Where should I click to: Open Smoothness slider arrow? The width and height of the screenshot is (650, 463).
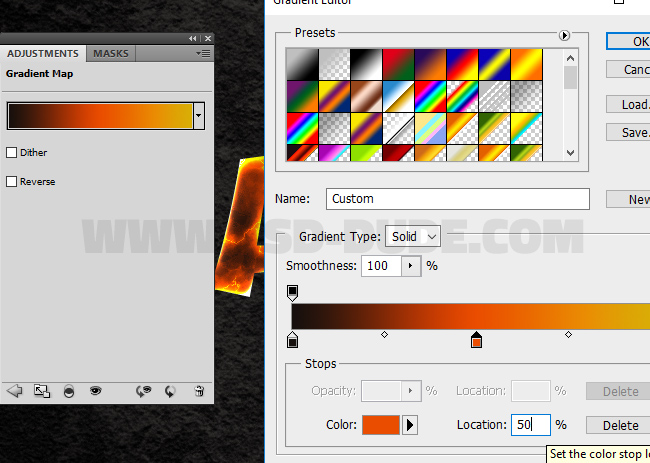[411, 266]
